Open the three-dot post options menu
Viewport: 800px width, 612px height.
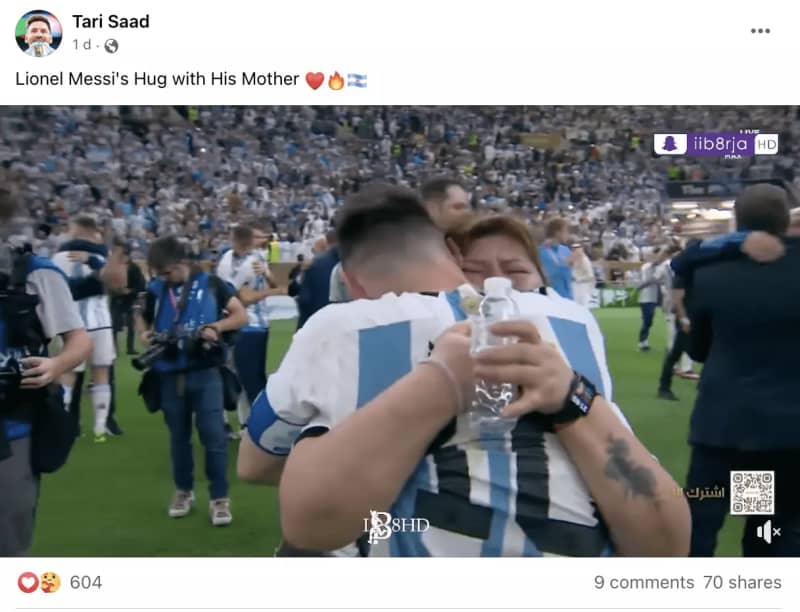pos(760,31)
